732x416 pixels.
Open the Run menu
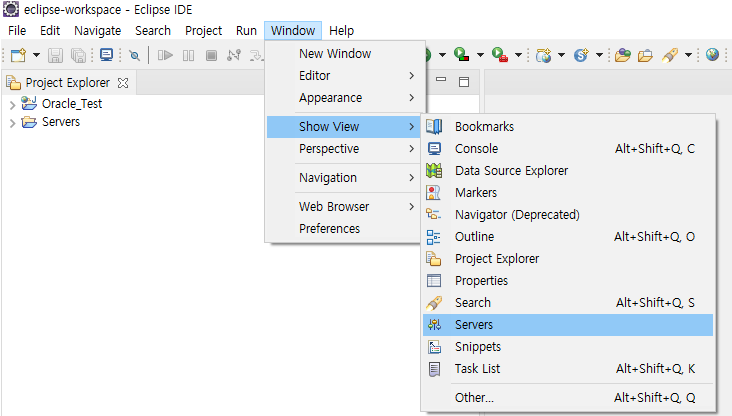tap(246, 31)
